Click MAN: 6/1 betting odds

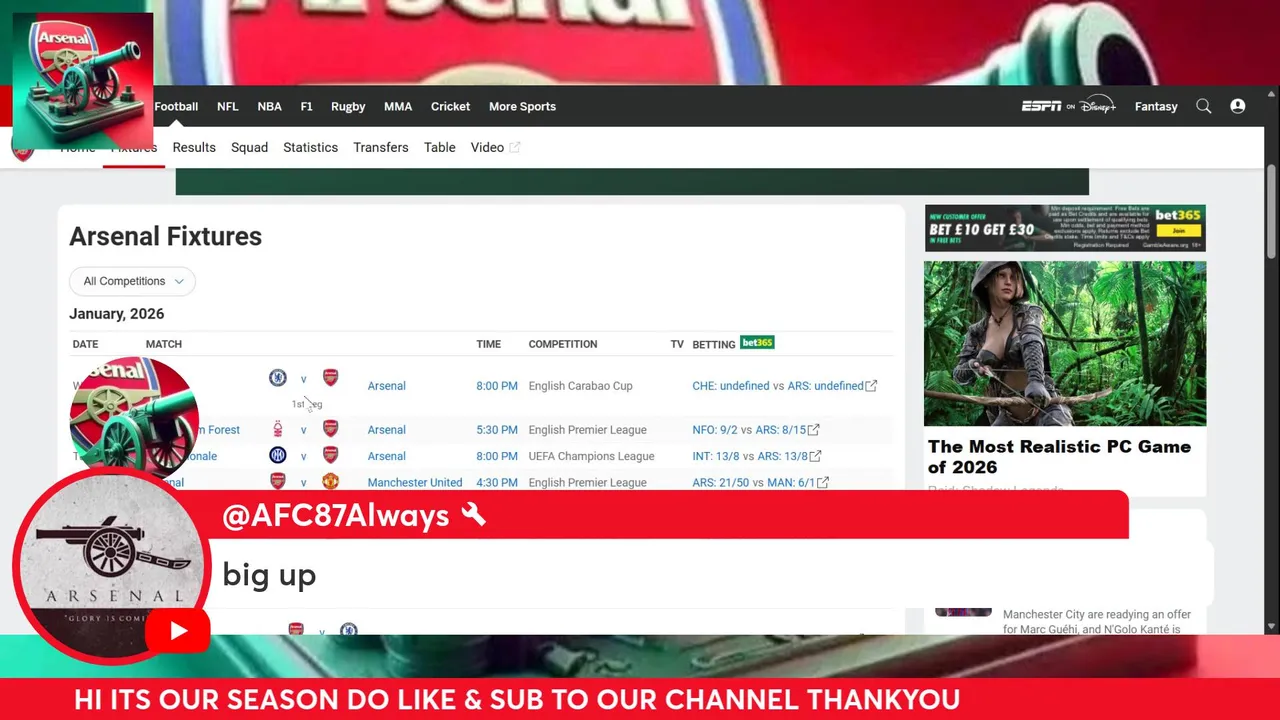(x=790, y=483)
